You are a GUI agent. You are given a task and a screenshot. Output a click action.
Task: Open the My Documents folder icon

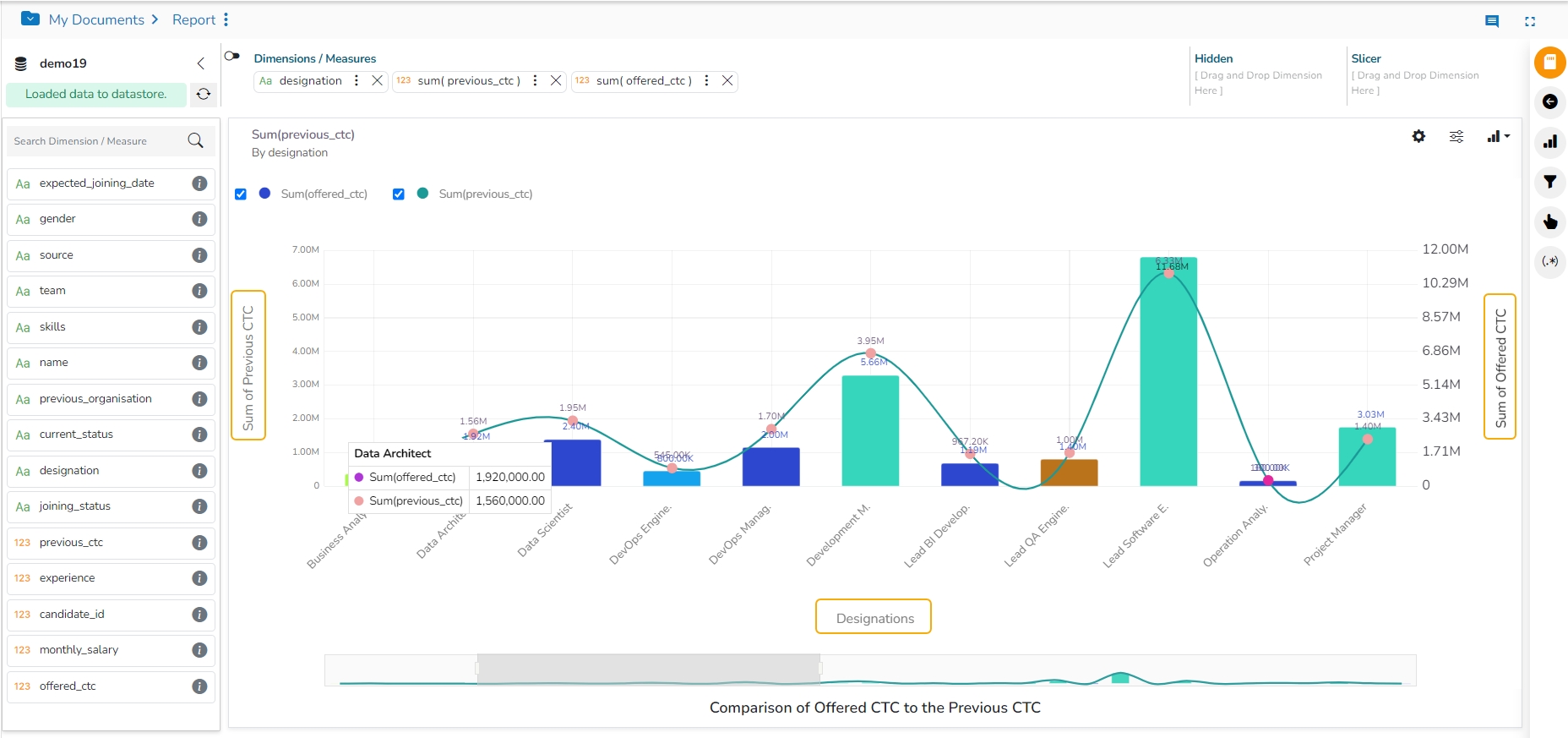30,19
